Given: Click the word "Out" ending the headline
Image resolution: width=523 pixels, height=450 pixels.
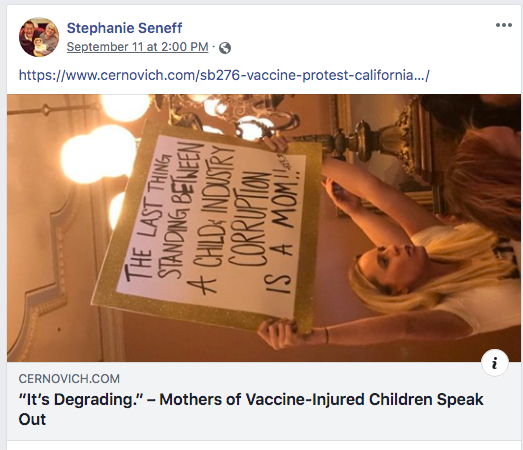Looking at the screenshot, I should point(32,419).
